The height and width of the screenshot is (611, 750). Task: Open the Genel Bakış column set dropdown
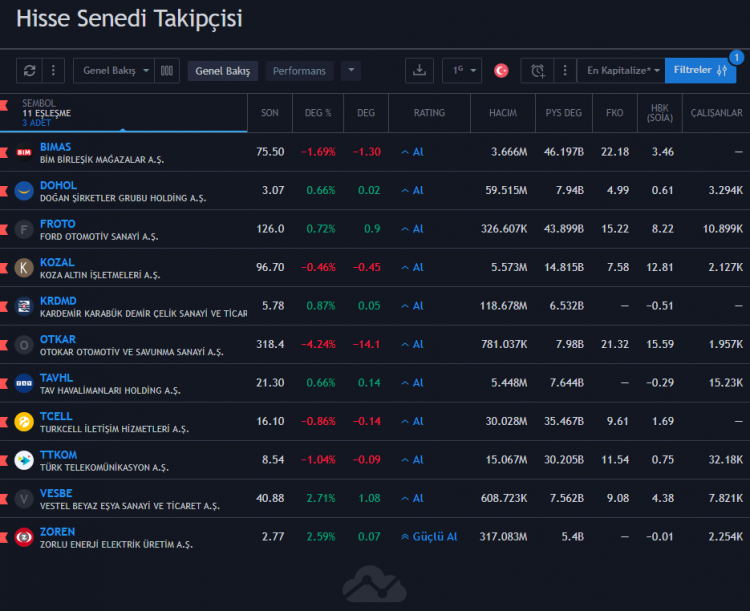pyautogui.click(x=114, y=71)
